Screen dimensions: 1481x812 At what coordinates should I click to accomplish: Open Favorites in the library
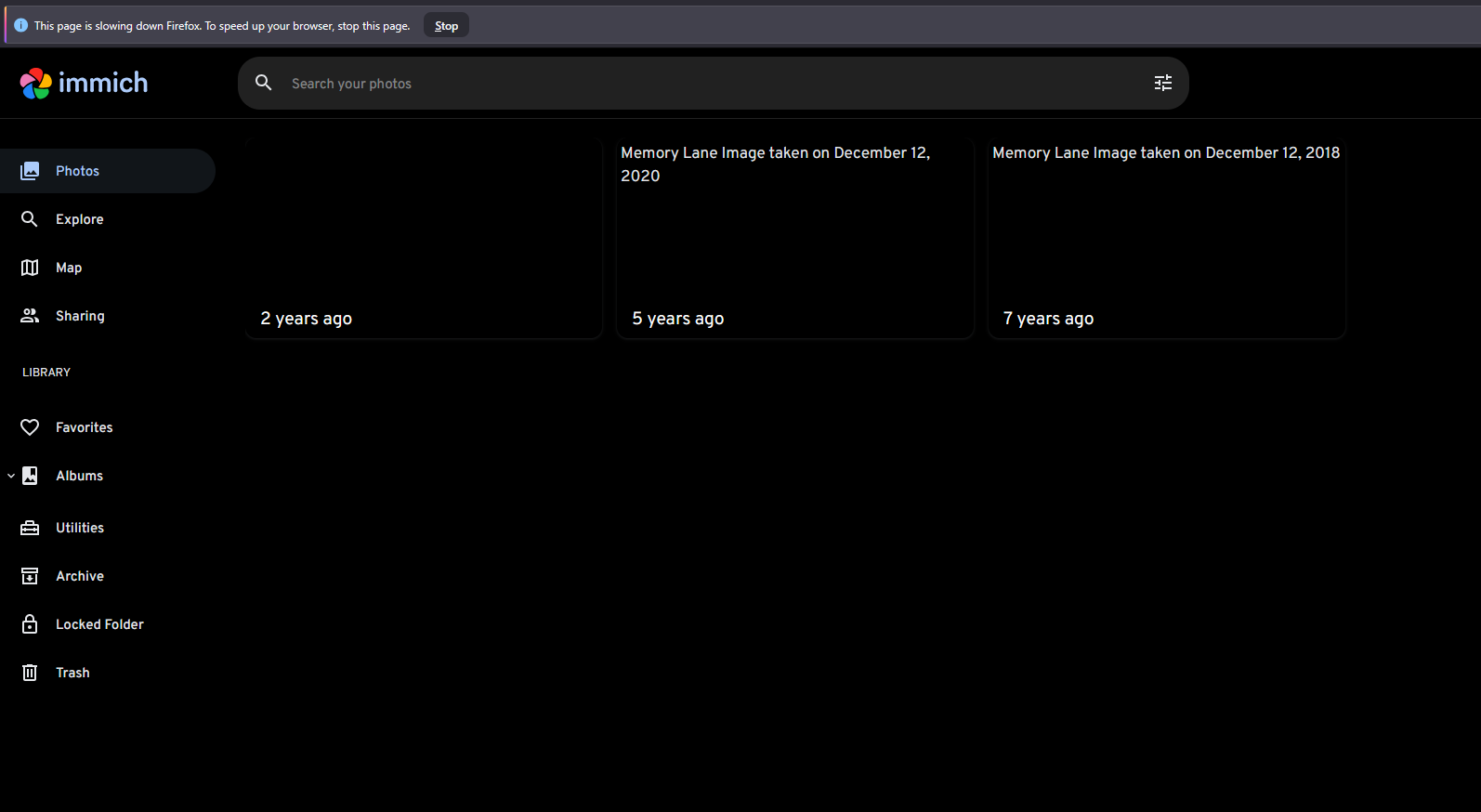tap(108, 427)
